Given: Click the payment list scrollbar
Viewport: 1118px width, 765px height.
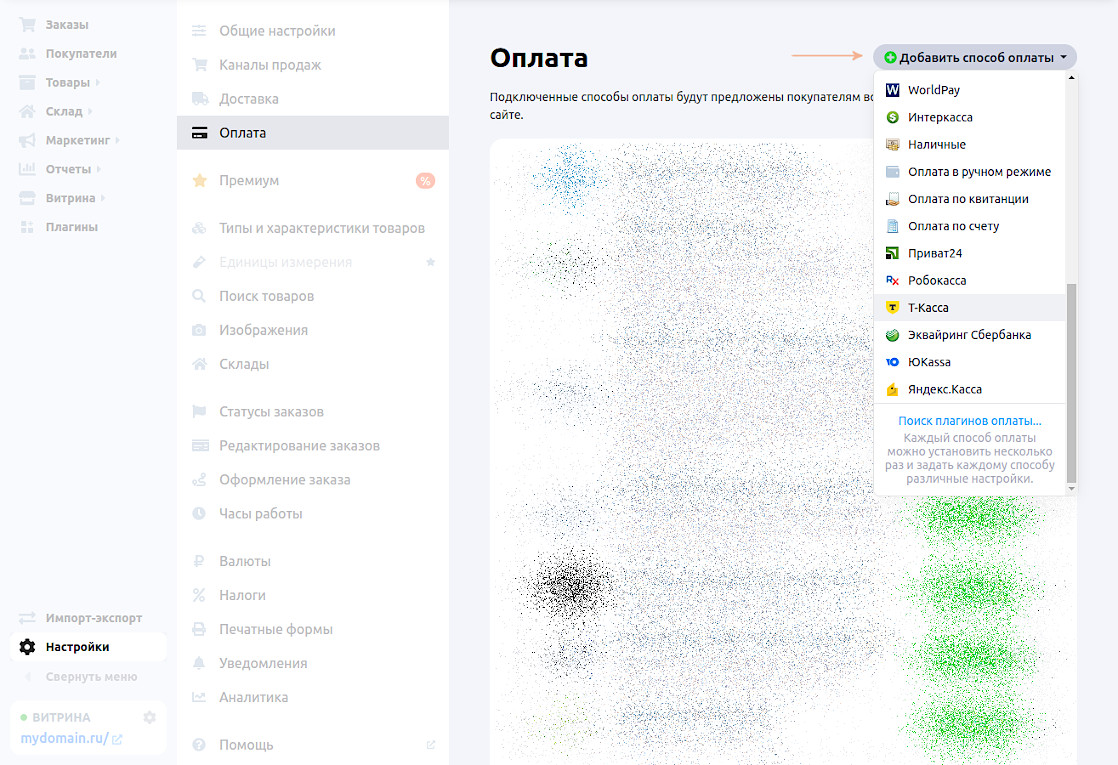Looking at the screenshot, I should coord(1071,380).
